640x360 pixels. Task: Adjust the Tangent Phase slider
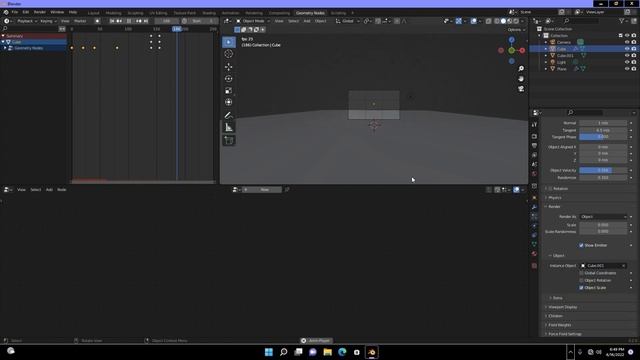pos(603,137)
